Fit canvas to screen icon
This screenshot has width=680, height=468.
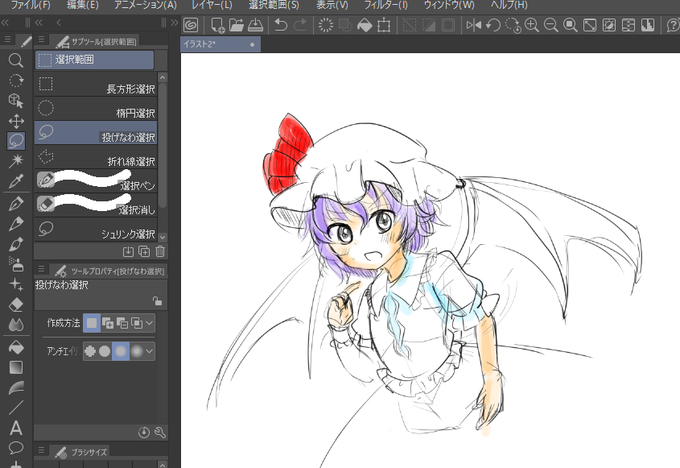(589, 25)
